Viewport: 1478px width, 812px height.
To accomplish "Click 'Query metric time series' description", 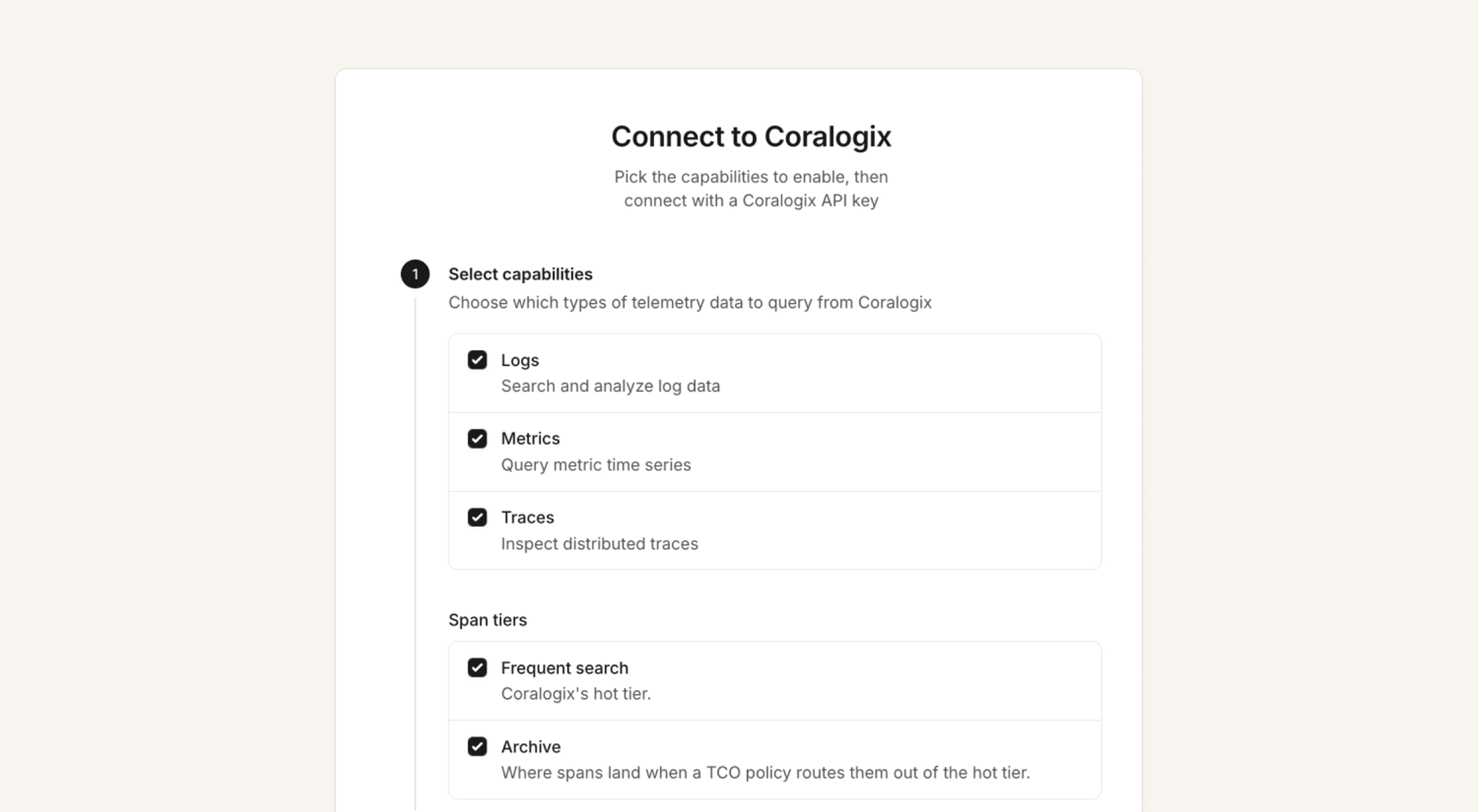I will 596,465.
